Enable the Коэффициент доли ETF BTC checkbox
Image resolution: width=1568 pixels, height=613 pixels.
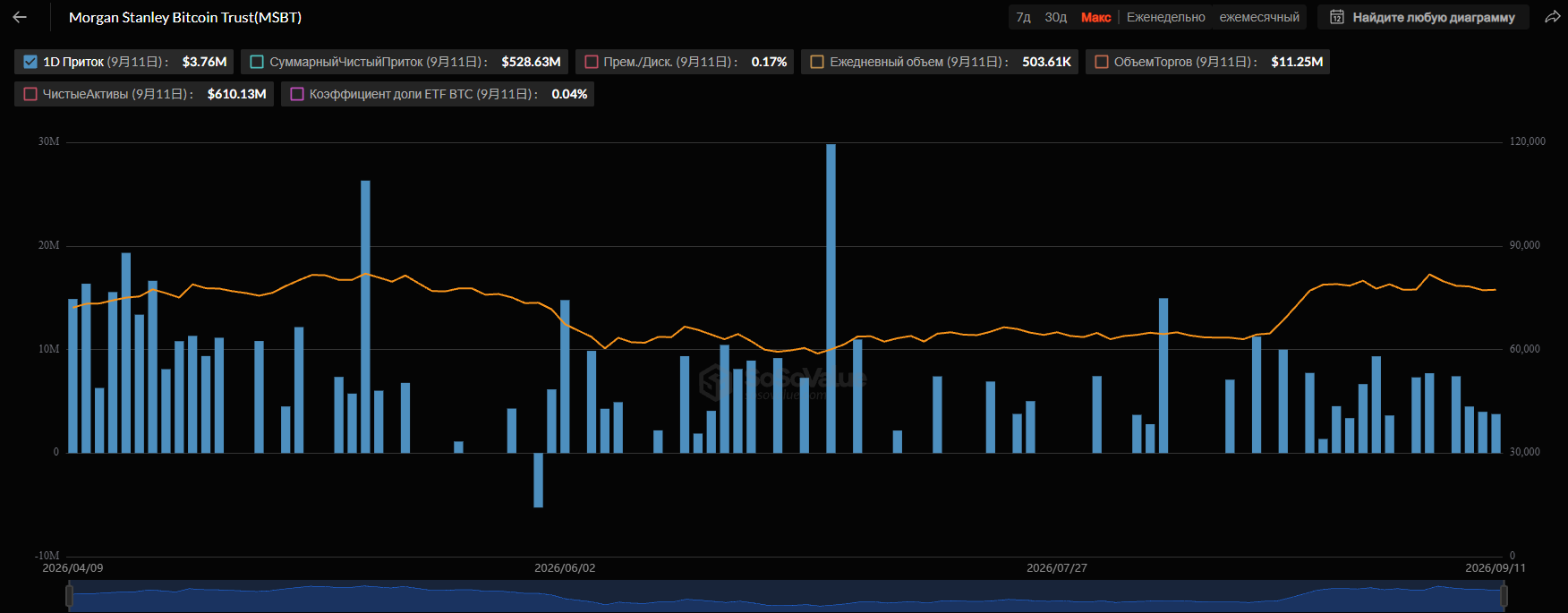[297, 94]
